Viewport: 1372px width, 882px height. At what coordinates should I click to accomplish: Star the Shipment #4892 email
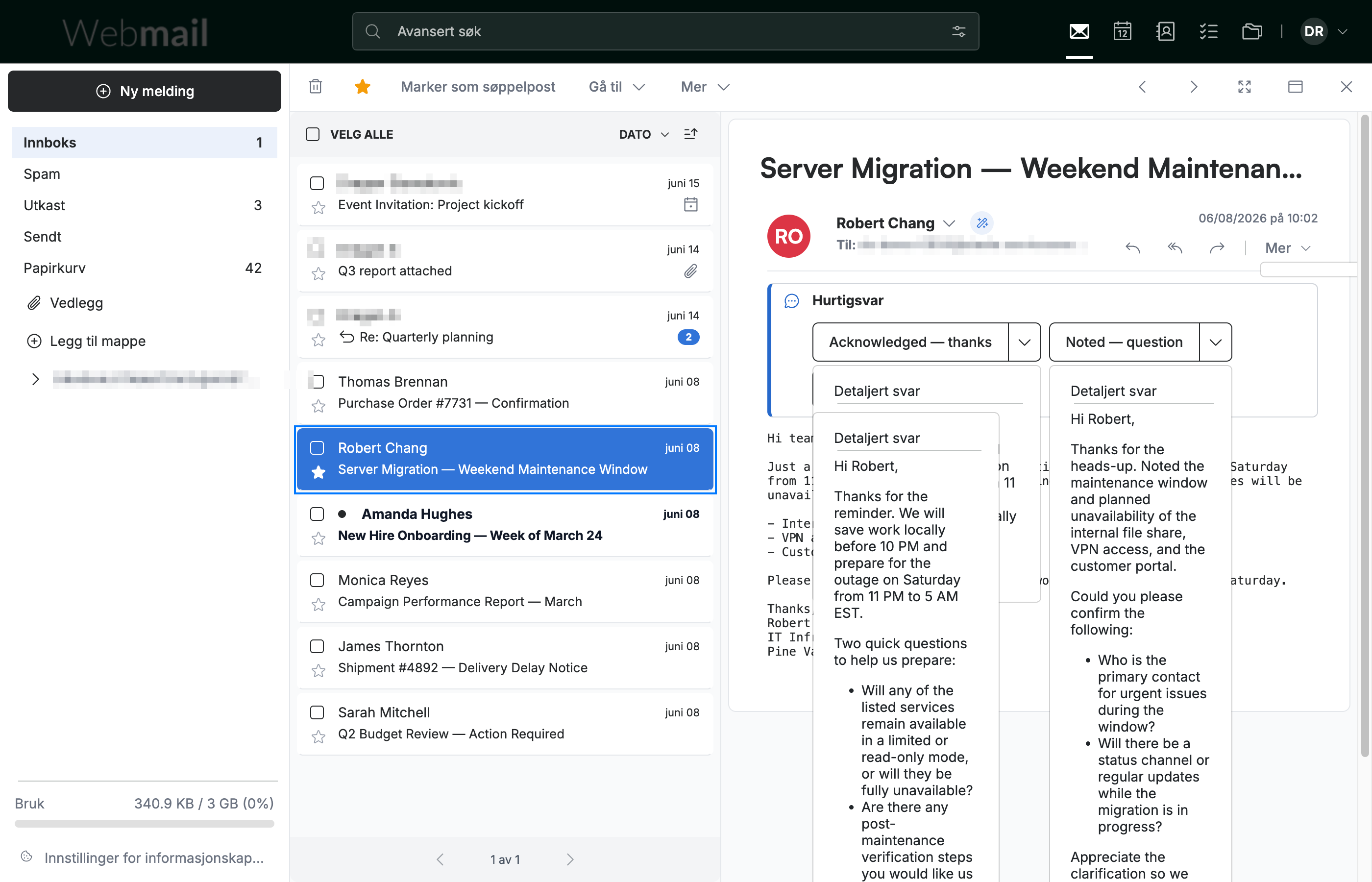coord(318,671)
